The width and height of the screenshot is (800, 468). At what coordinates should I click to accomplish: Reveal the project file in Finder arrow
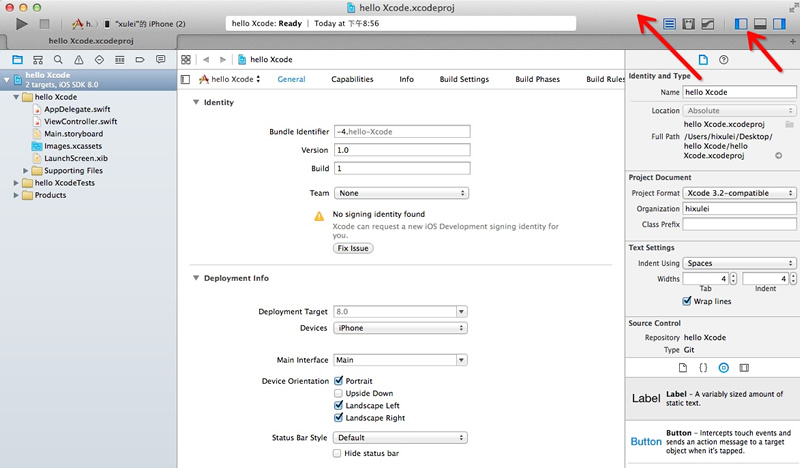point(779,156)
